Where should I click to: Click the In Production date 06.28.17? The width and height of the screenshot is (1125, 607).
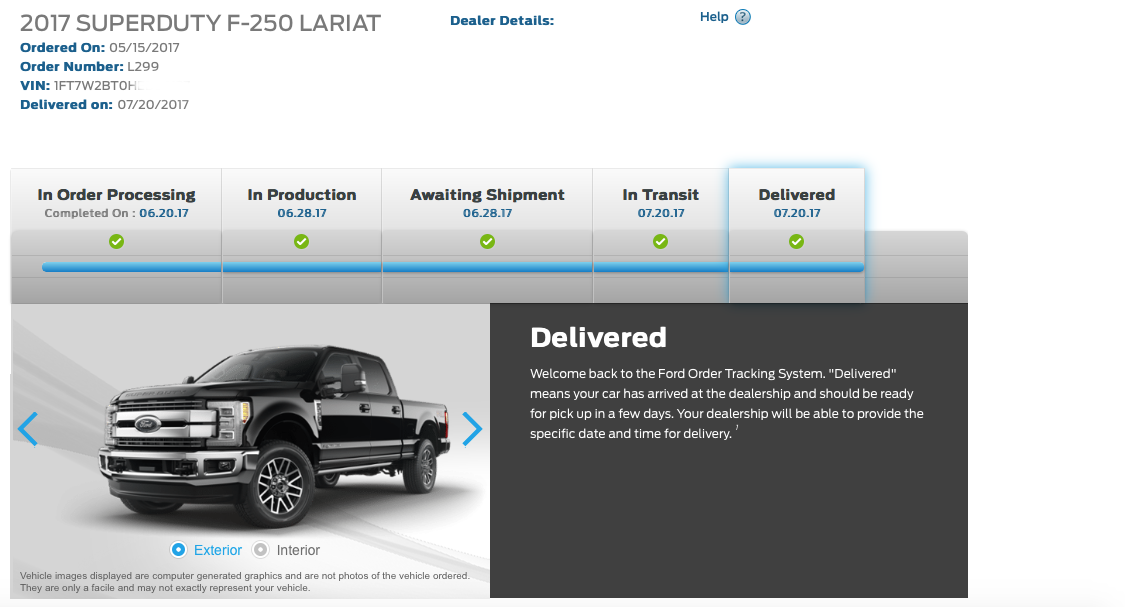pos(302,213)
